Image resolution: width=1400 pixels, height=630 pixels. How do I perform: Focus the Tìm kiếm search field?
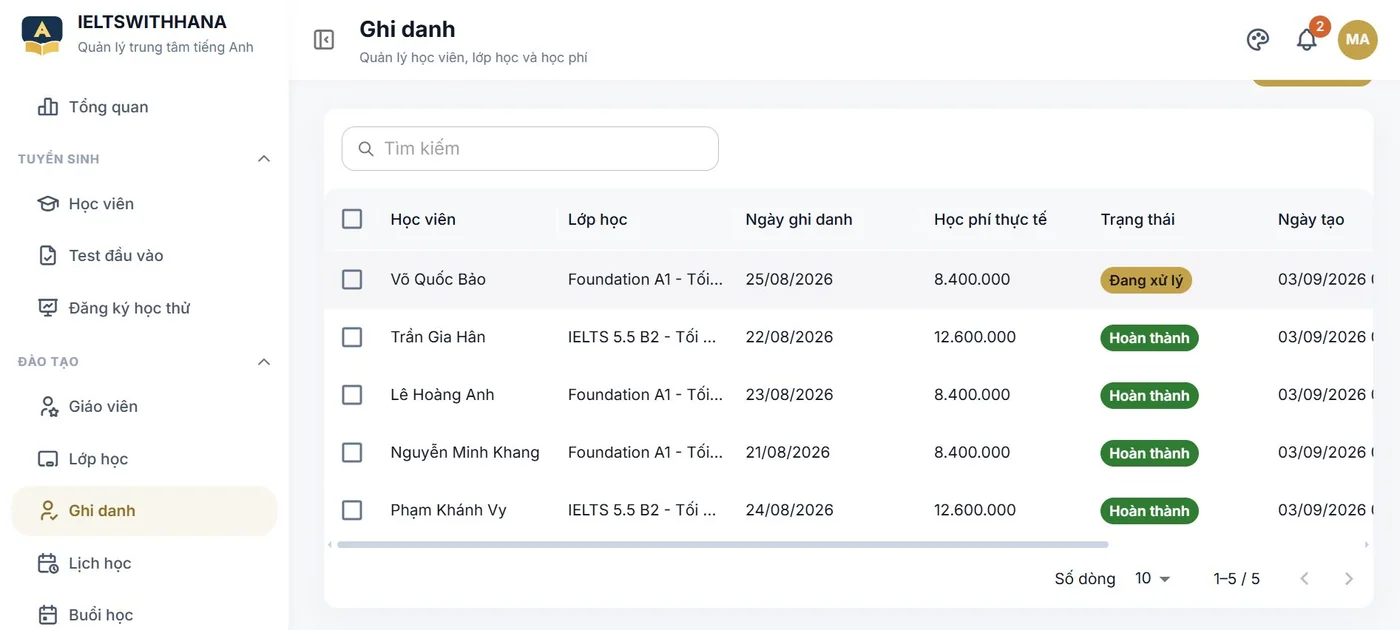[x=530, y=149]
